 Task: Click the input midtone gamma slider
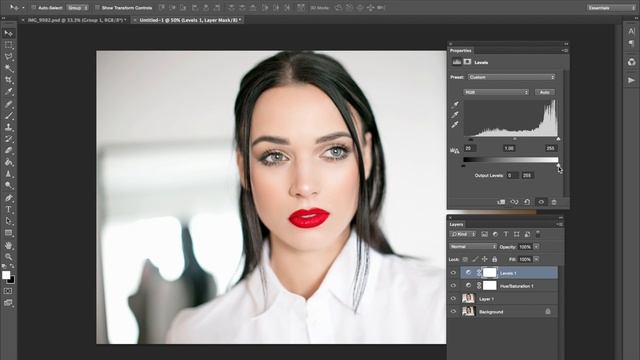514,139
